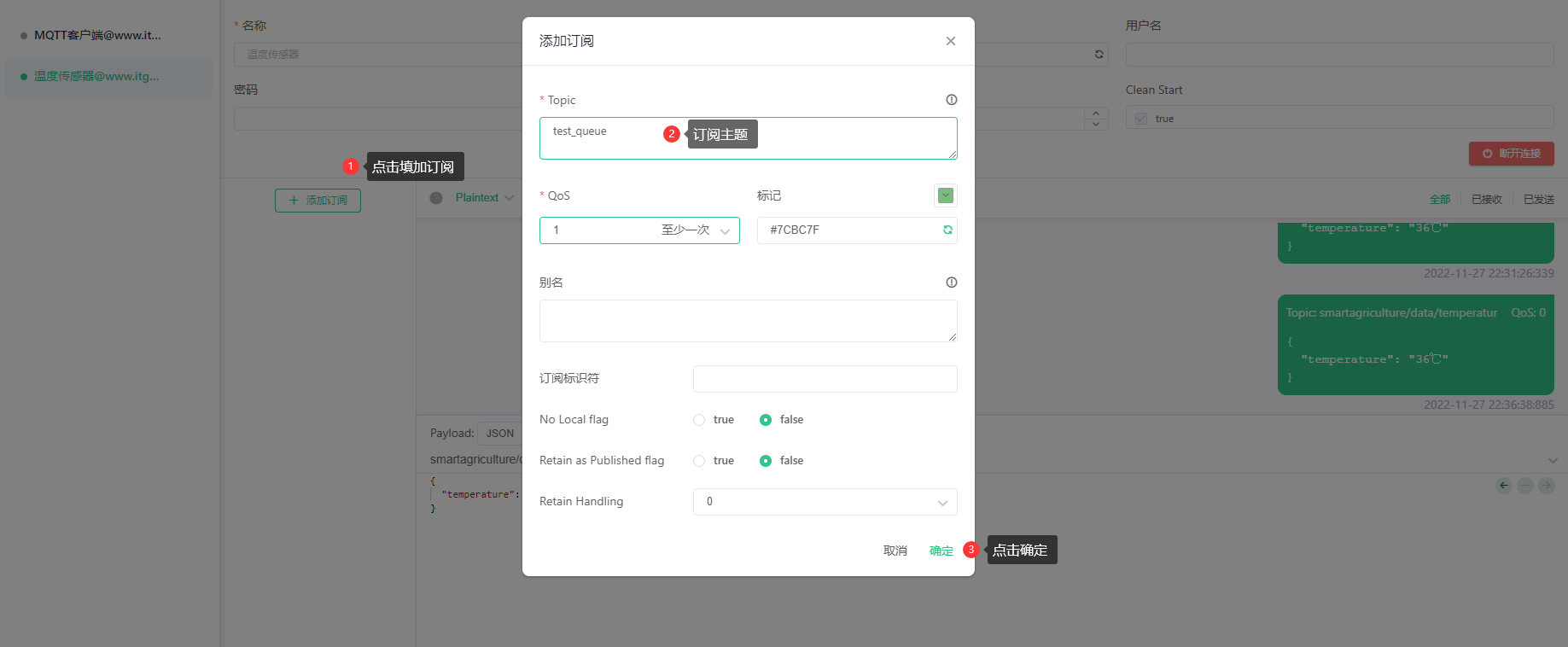
Task: Open the Plaintext format dropdown
Action: pyautogui.click(x=484, y=197)
